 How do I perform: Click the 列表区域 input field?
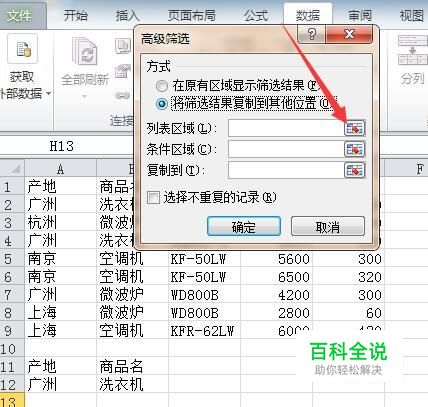[286, 128]
